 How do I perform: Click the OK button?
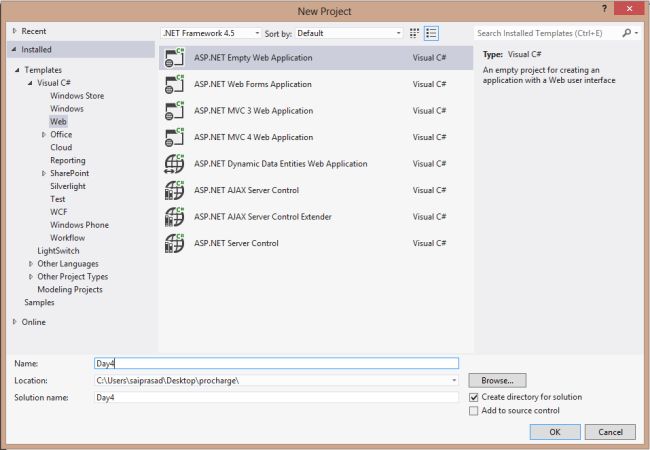[555, 432]
